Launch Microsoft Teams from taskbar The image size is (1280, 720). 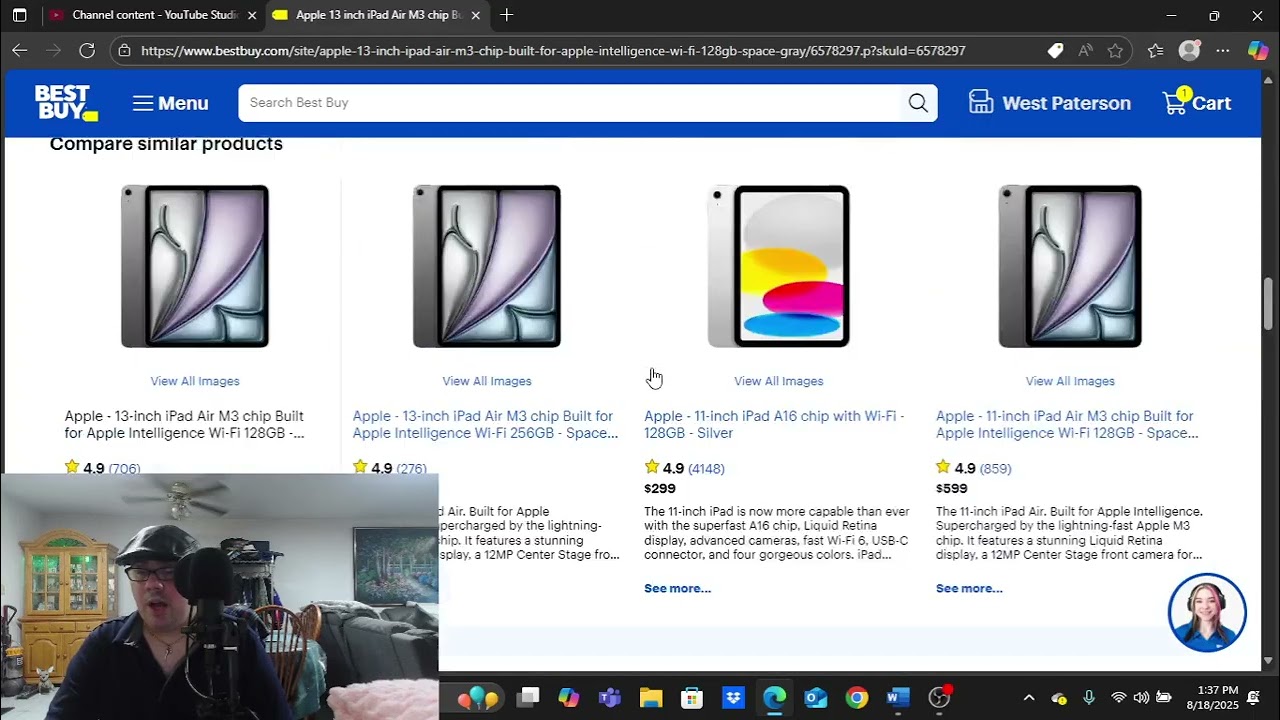coord(610,697)
